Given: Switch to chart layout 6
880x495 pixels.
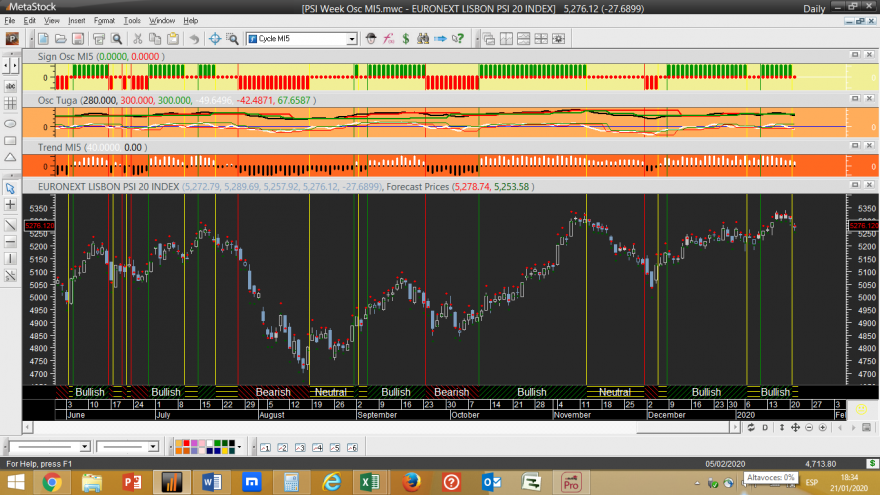Looking at the screenshot, I should pos(352,447).
